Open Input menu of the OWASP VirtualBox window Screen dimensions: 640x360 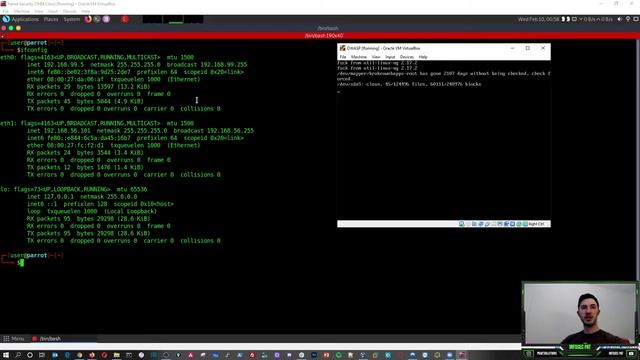(x=390, y=57)
